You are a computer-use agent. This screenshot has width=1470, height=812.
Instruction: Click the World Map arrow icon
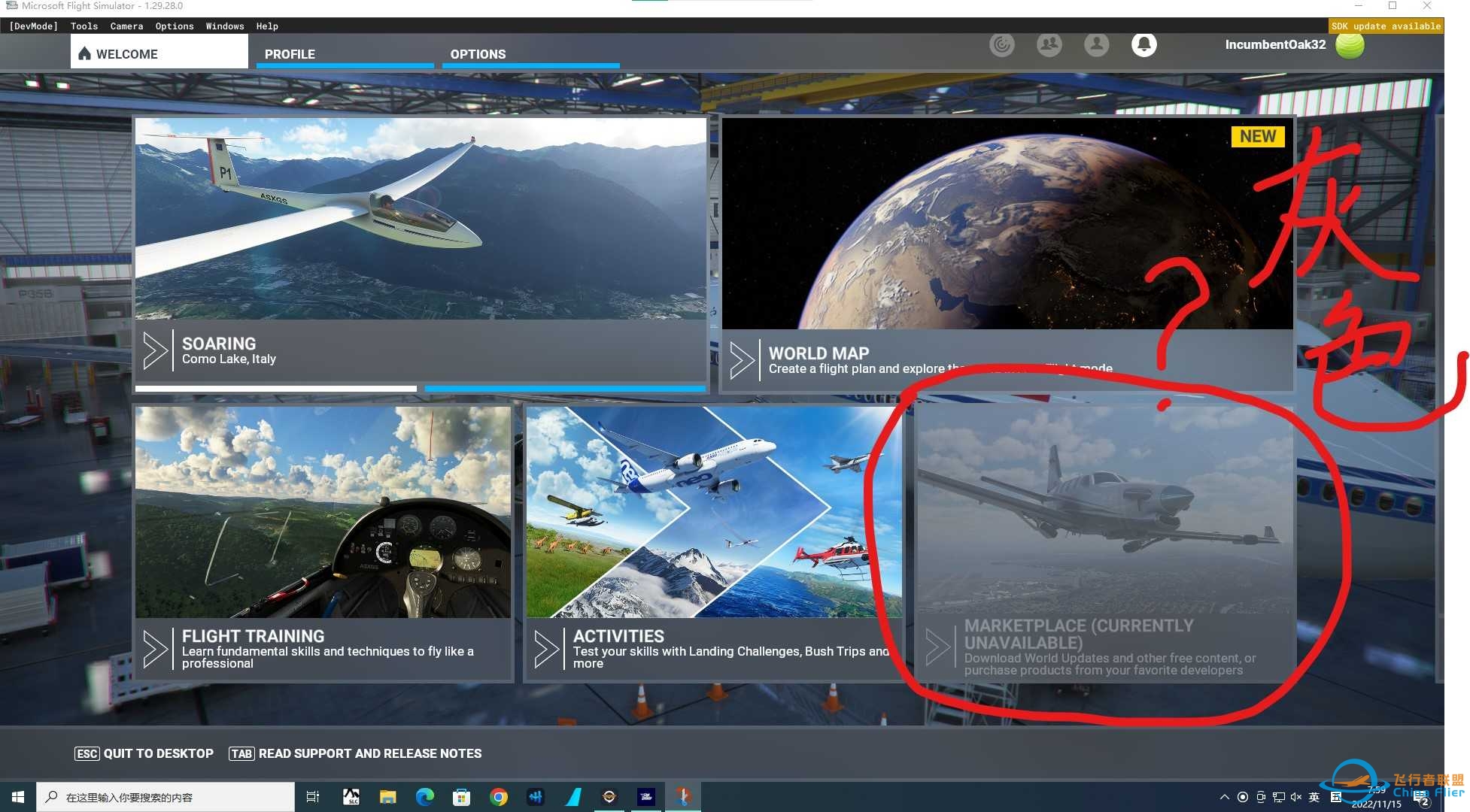pos(742,360)
